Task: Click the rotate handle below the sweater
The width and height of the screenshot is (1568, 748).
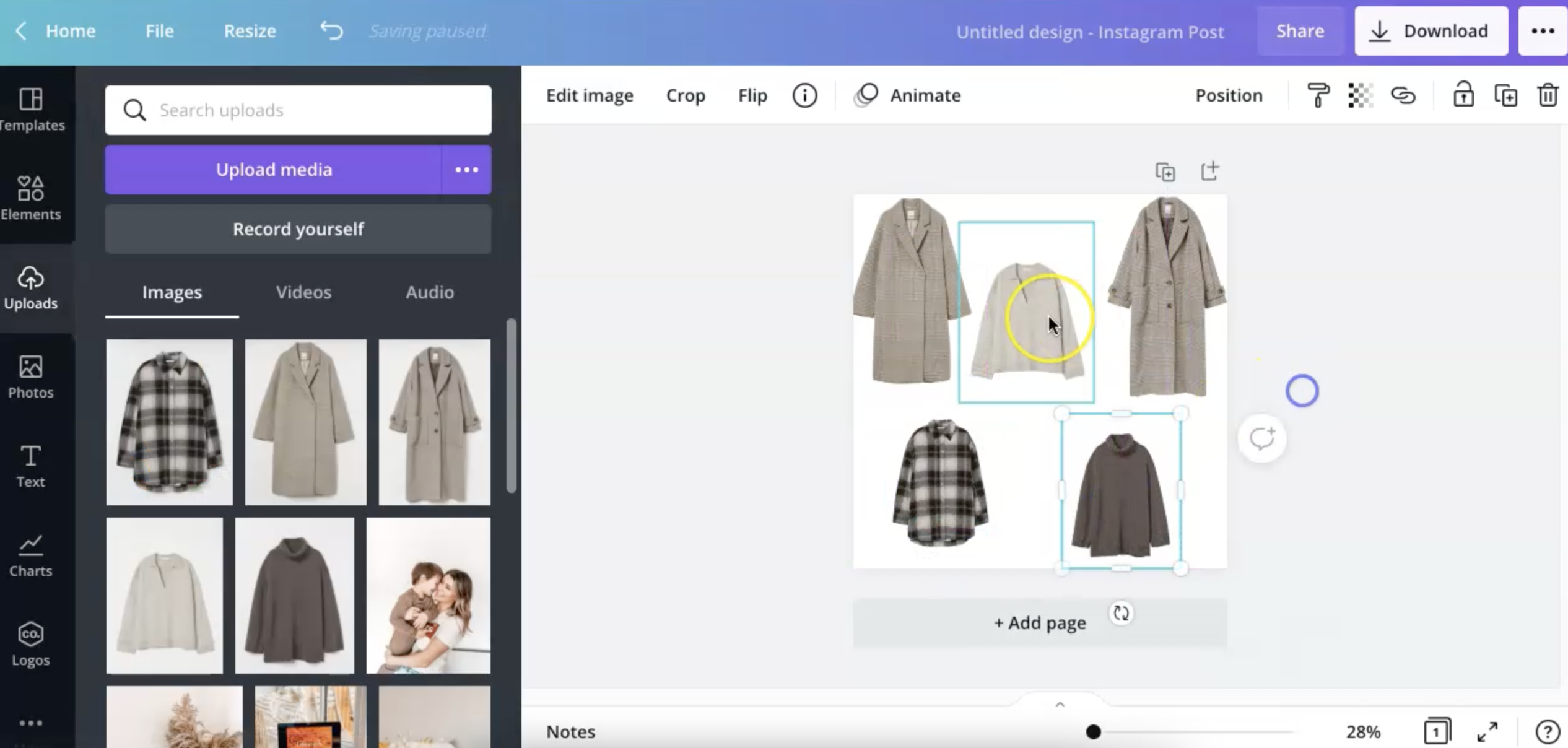Action: 1121,613
